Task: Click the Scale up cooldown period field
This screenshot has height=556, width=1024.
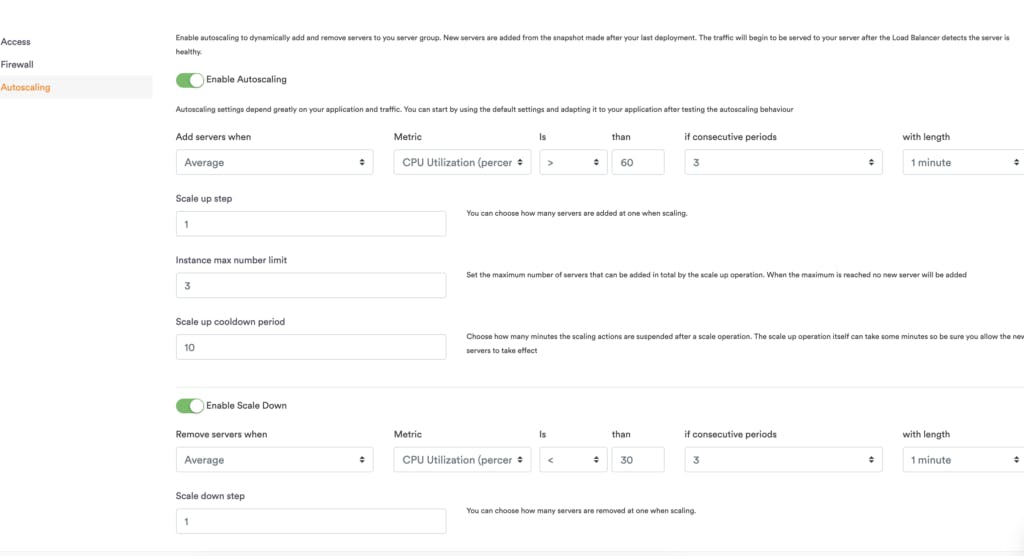Action: 311,347
